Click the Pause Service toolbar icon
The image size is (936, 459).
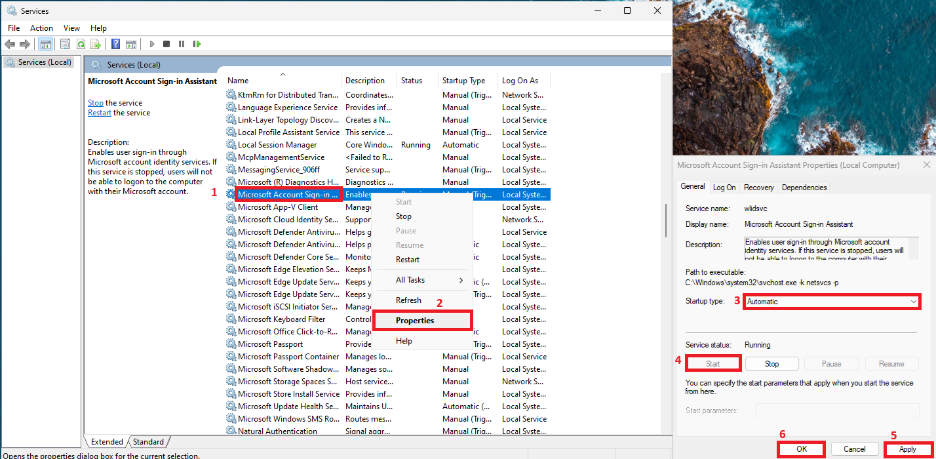tap(181, 44)
